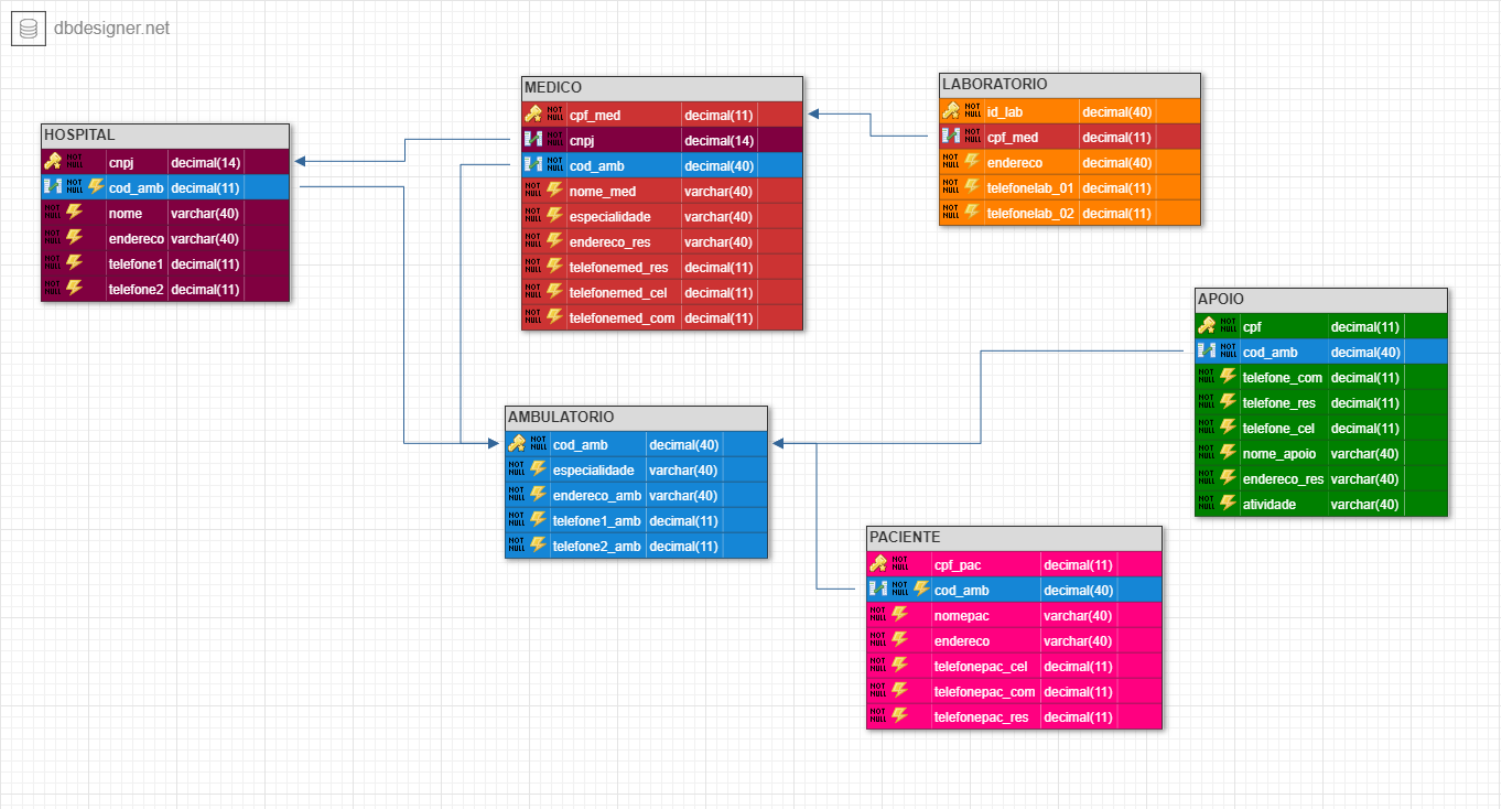Click the key icon in AMBULATORIO cod_amb row
This screenshot has height=809, width=1501.
(517, 444)
